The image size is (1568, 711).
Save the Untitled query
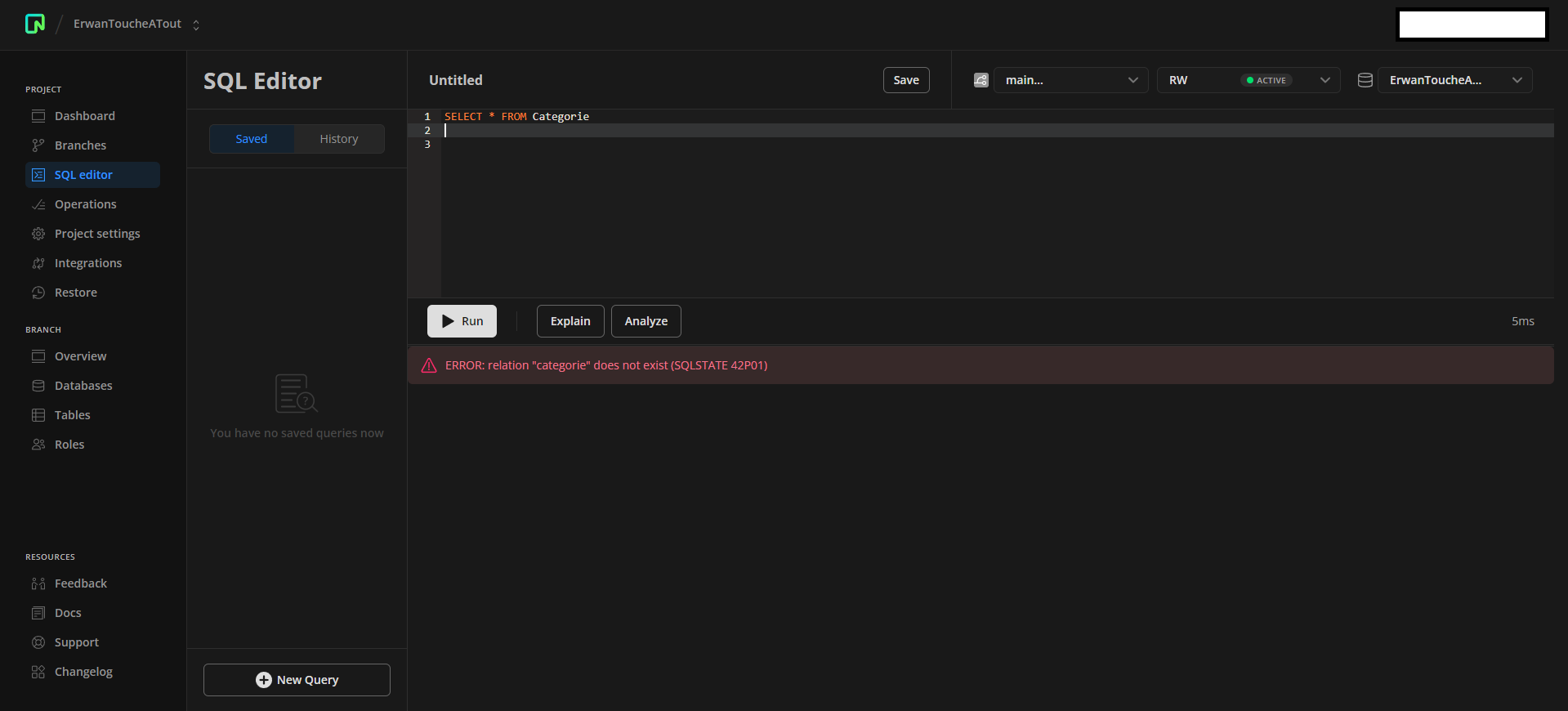(906, 80)
